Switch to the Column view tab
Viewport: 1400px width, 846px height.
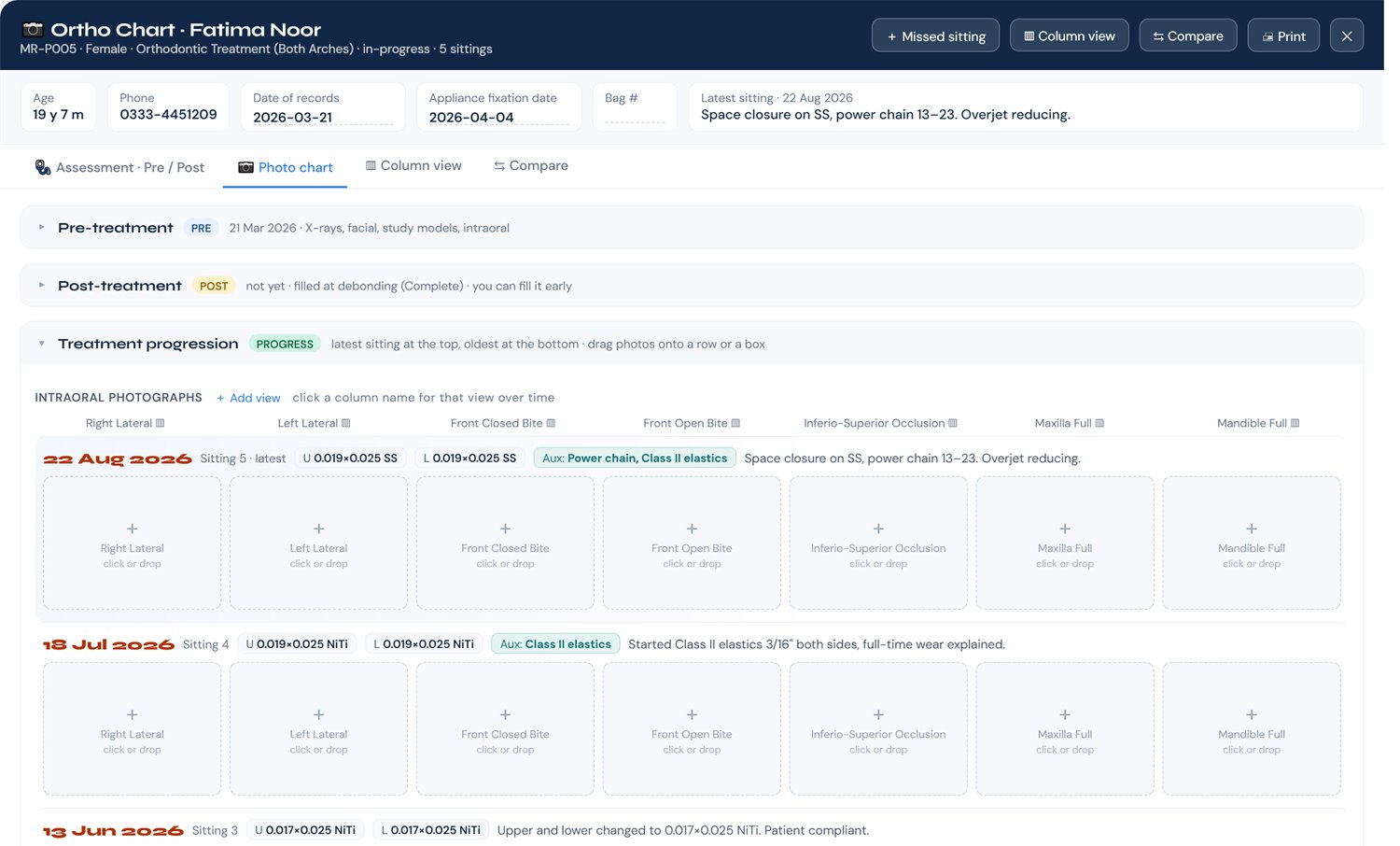click(413, 165)
